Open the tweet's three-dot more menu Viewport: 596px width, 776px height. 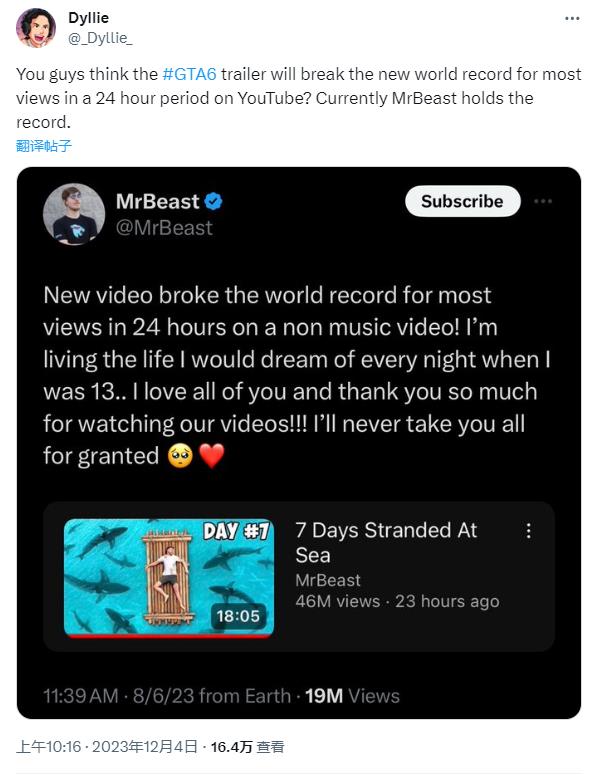point(572,18)
